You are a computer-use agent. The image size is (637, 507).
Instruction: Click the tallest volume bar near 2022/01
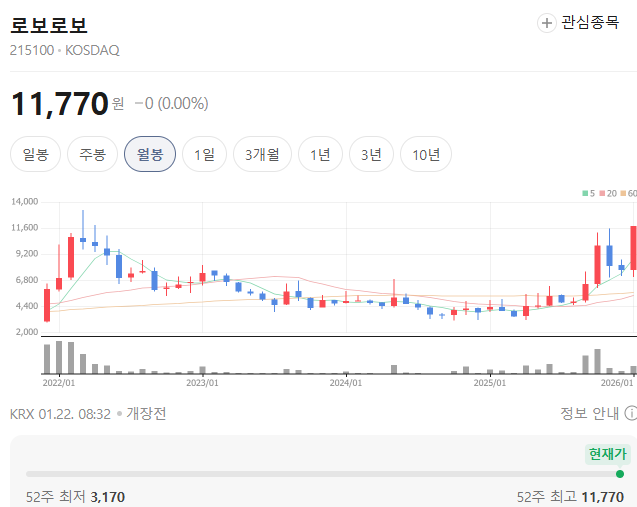coord(59,357)
